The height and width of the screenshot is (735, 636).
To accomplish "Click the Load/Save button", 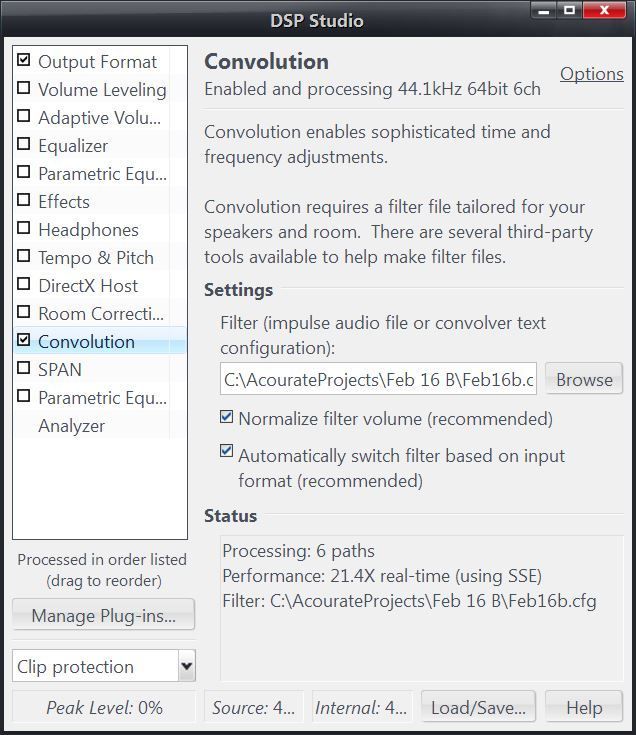I will tap(478, 707).
